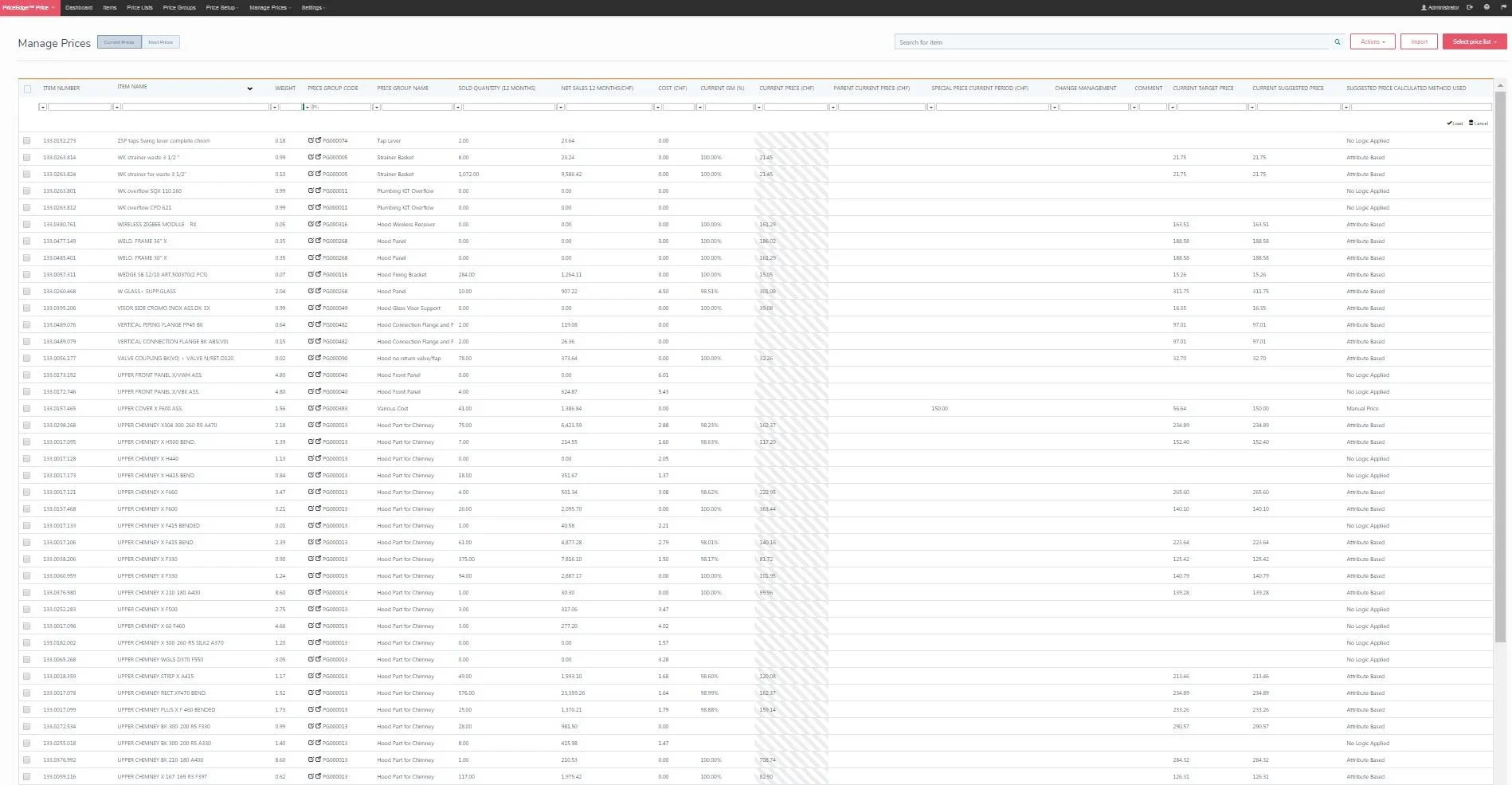Switch to the Current Prices tab
Viewport: 1512px width, 785px height.
[119, 42]
